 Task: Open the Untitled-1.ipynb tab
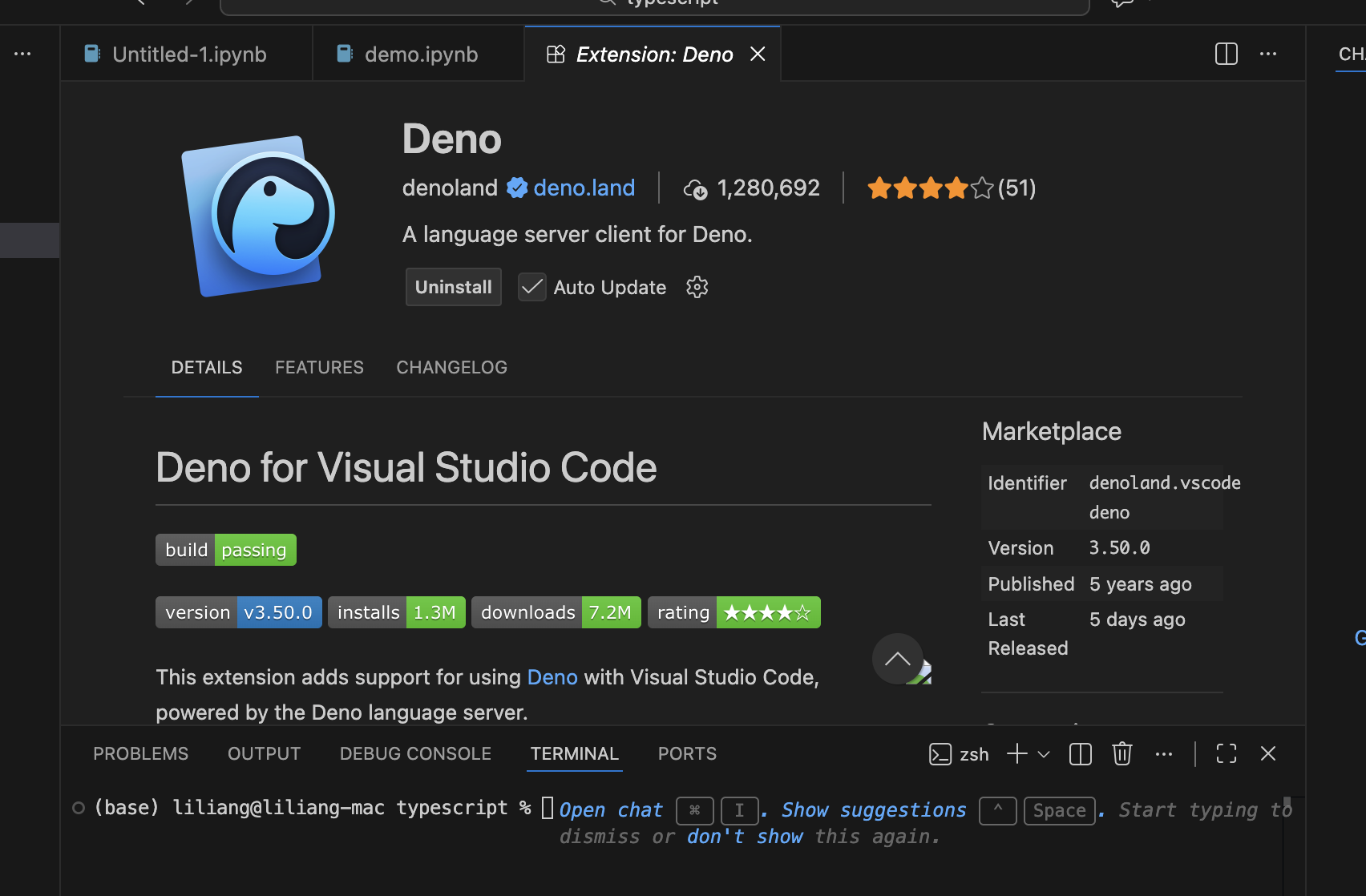coord(186,54)
